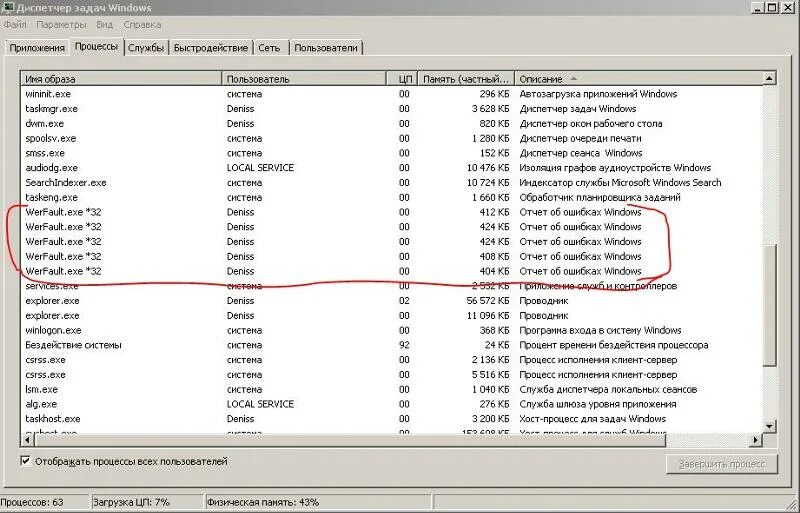The width and height of the screenshot is (800, 513).
Task: Click the Изоляция графов аудиоустройств Windows description
Action: [615, 168]
